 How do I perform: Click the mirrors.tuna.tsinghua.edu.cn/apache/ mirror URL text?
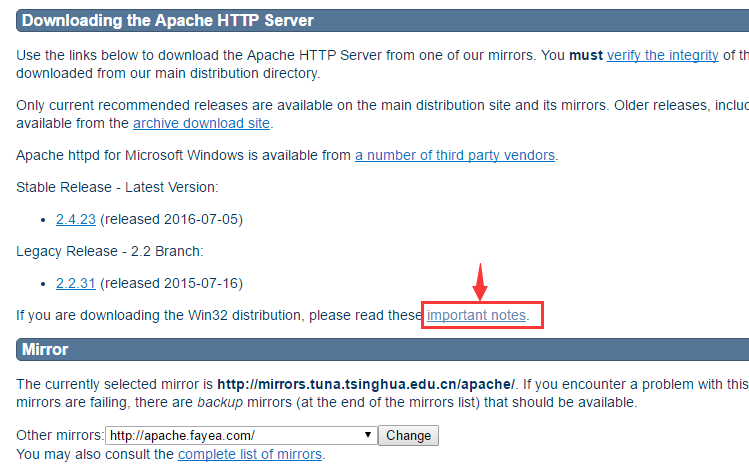pos(366,384)
